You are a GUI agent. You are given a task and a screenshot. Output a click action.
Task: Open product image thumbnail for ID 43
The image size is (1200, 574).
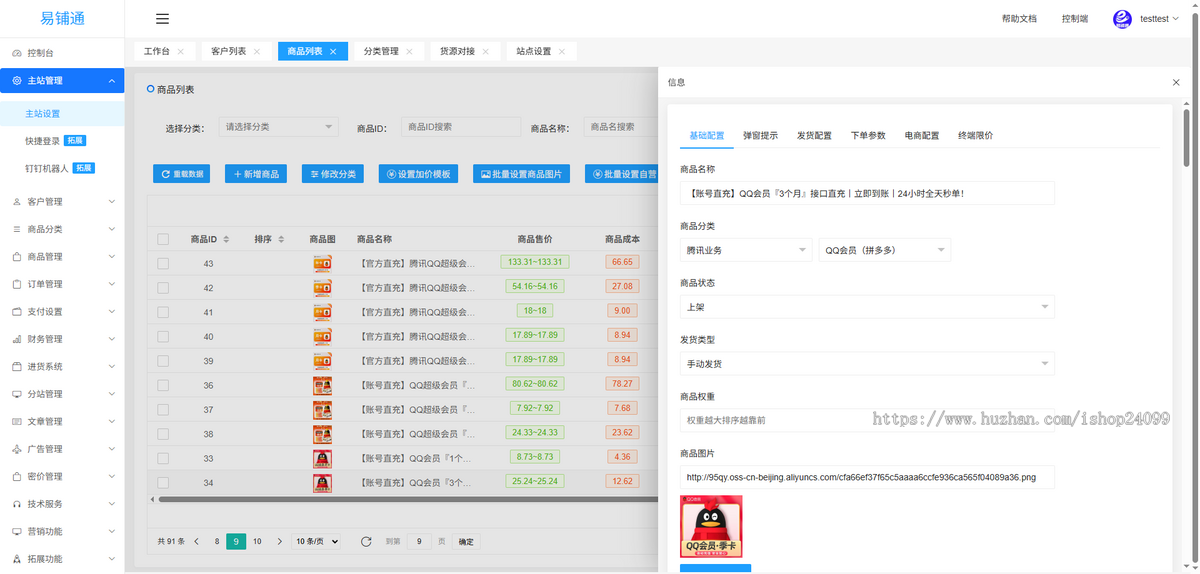click(x=322, y=263)
